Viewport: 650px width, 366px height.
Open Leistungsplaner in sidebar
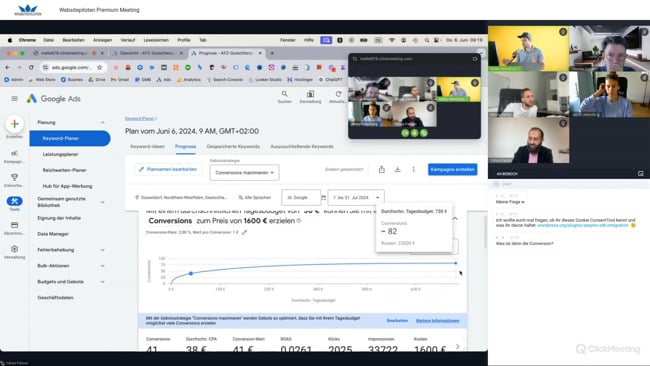point(61,154)
